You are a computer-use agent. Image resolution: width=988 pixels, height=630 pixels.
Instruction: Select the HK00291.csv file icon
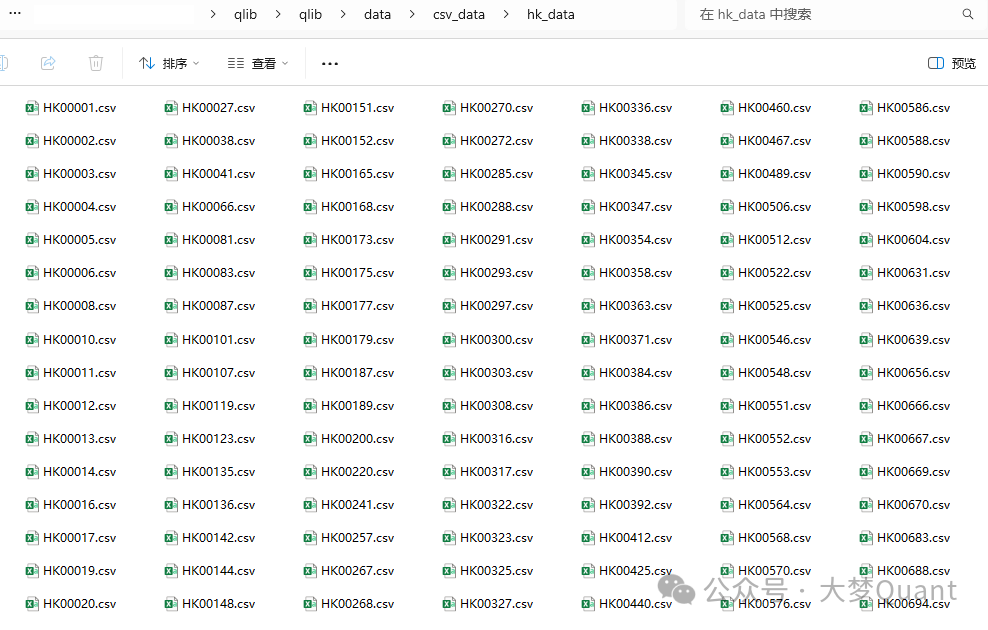[449, 240]
